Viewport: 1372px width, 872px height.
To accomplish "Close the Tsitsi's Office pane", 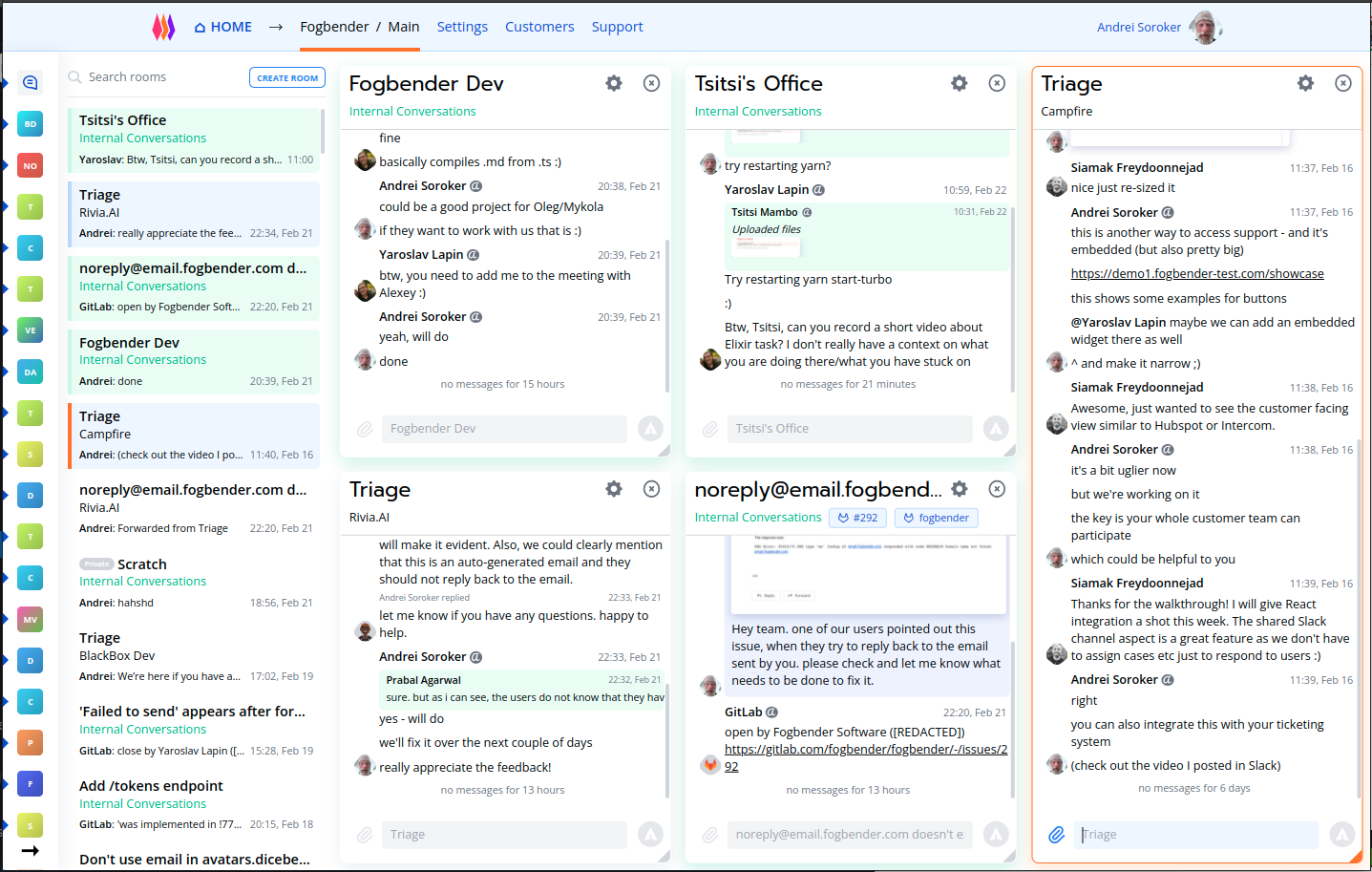I will [x=997, y=83].
